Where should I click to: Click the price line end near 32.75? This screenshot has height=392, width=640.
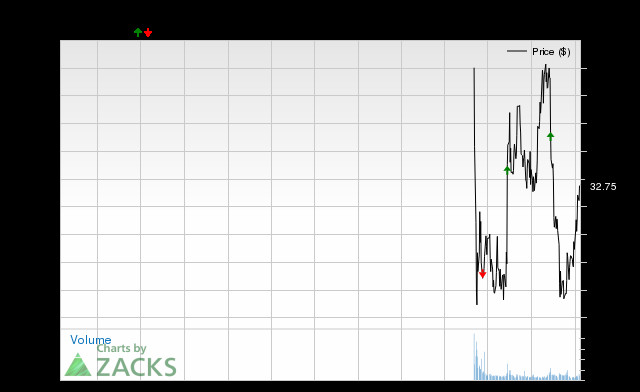click(580, 187)
